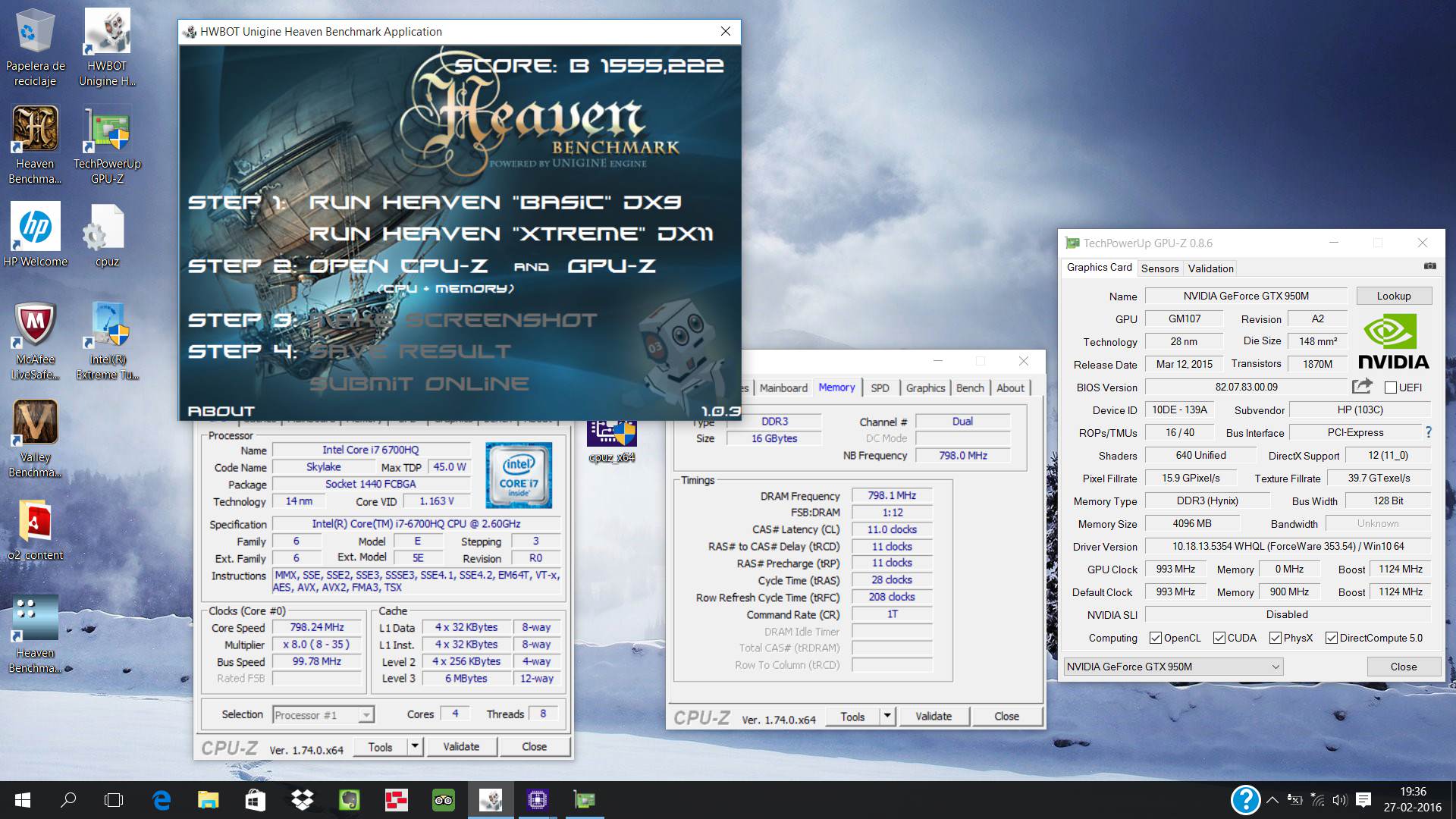Toggle the PhysX checkbox
Image resolution: width=1456 pixels, height=819 pixels.
1276,638
